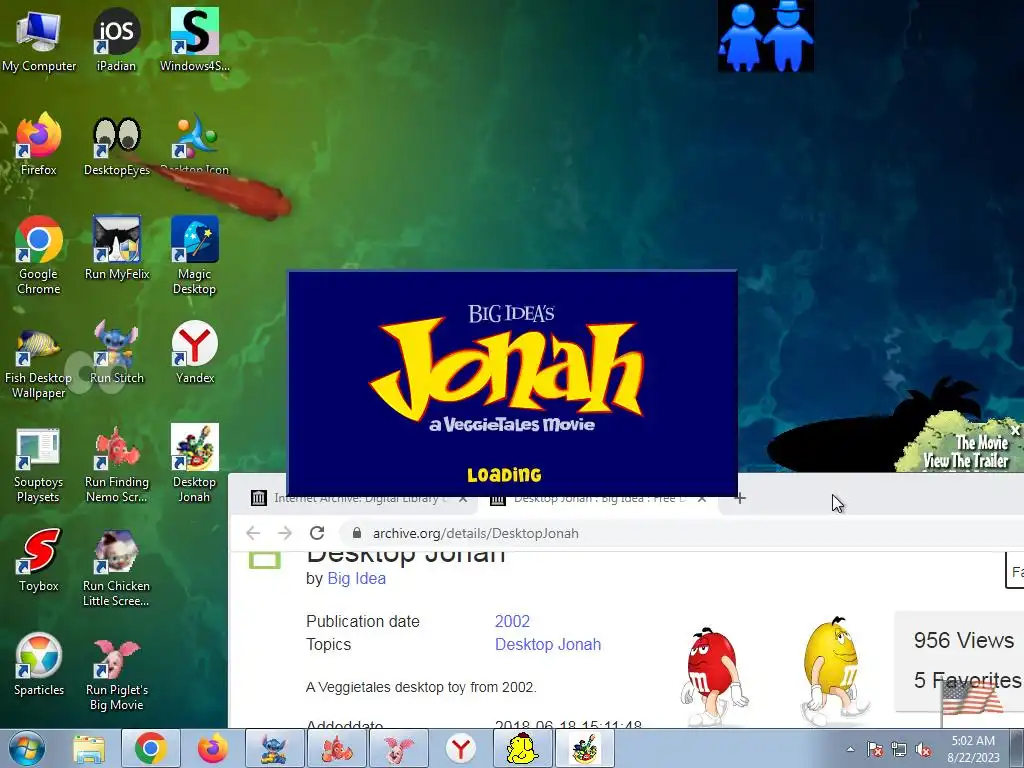Click the View The Trailer banner
Image resolution: width=1024 pixels, height=768 pixels.
tap(965, 461)
